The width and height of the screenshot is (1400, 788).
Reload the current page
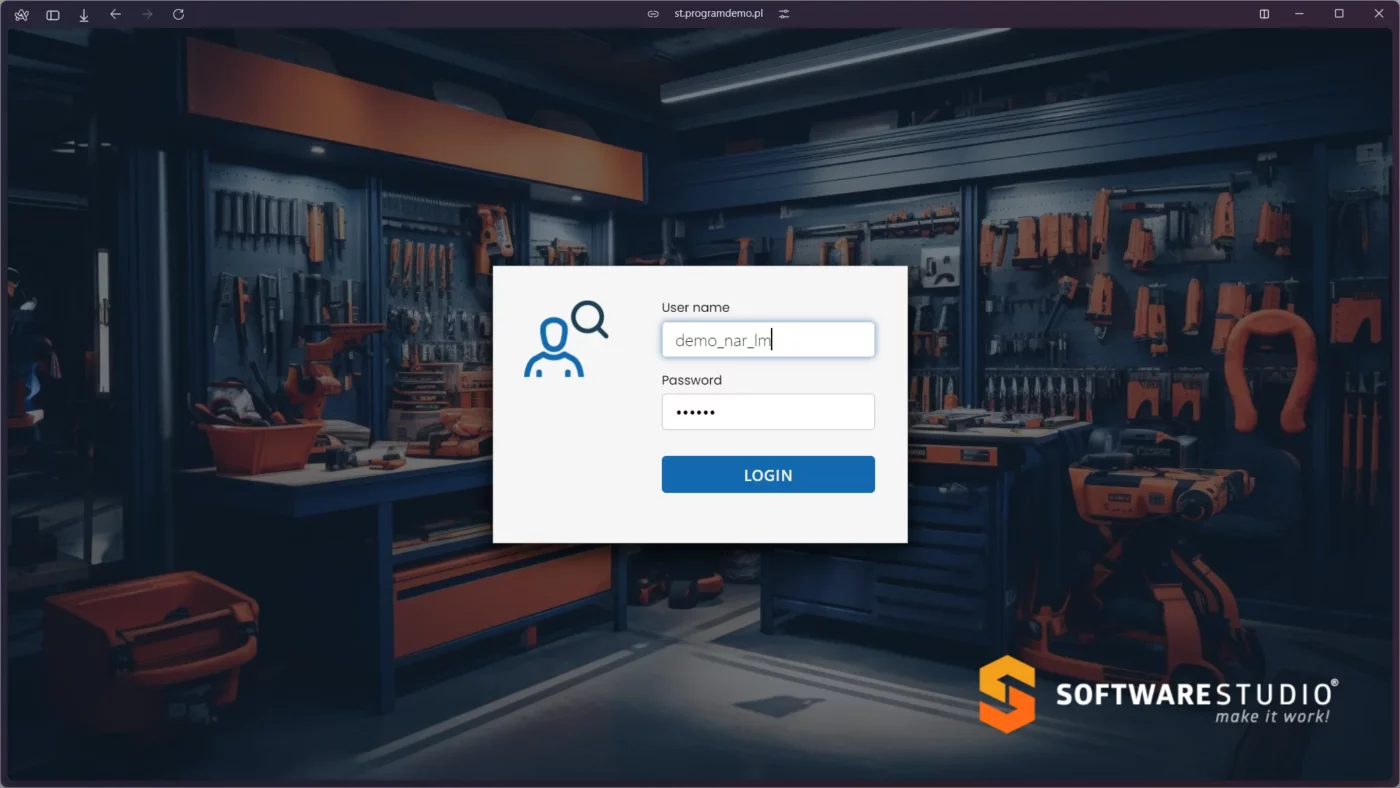tap(178, 14)
